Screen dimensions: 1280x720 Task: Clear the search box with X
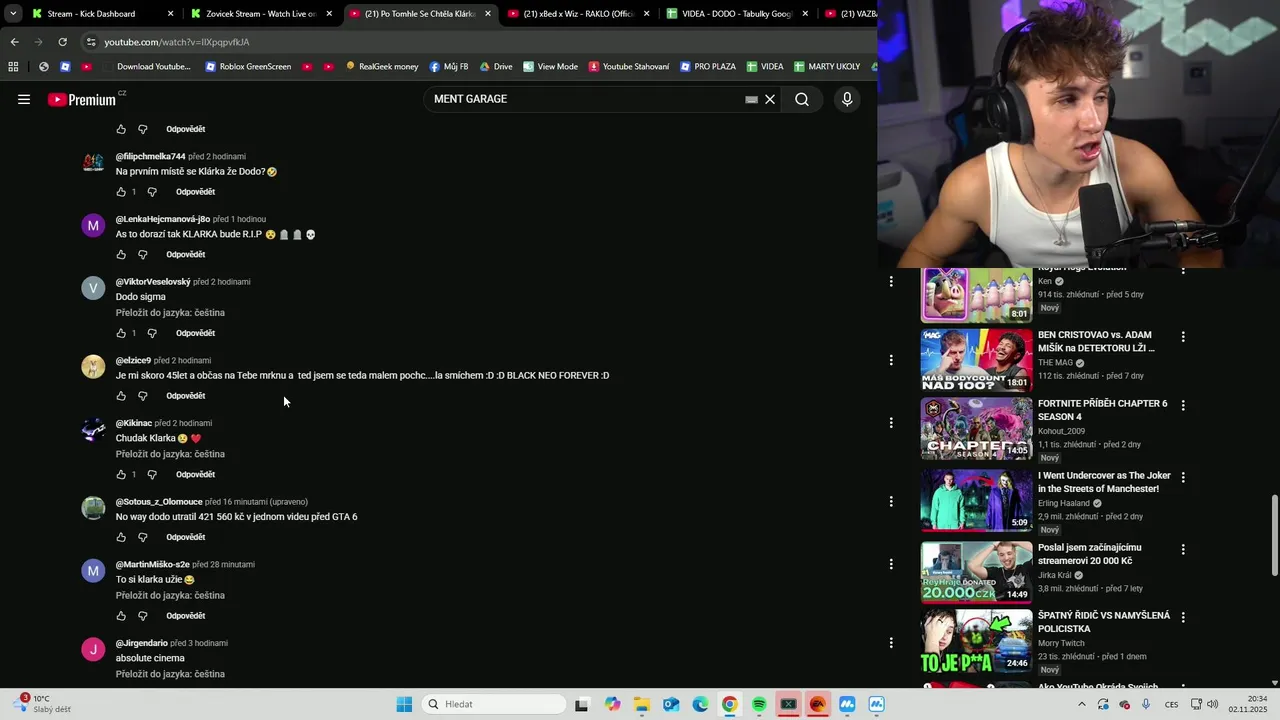[x=770, y=99]
